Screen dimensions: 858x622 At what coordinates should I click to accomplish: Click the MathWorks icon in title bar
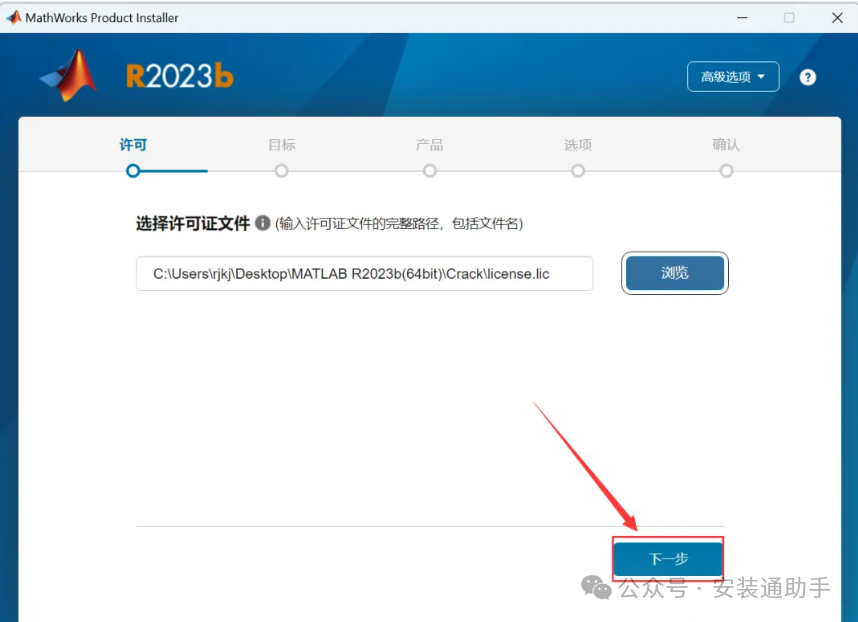pos(14,18)
